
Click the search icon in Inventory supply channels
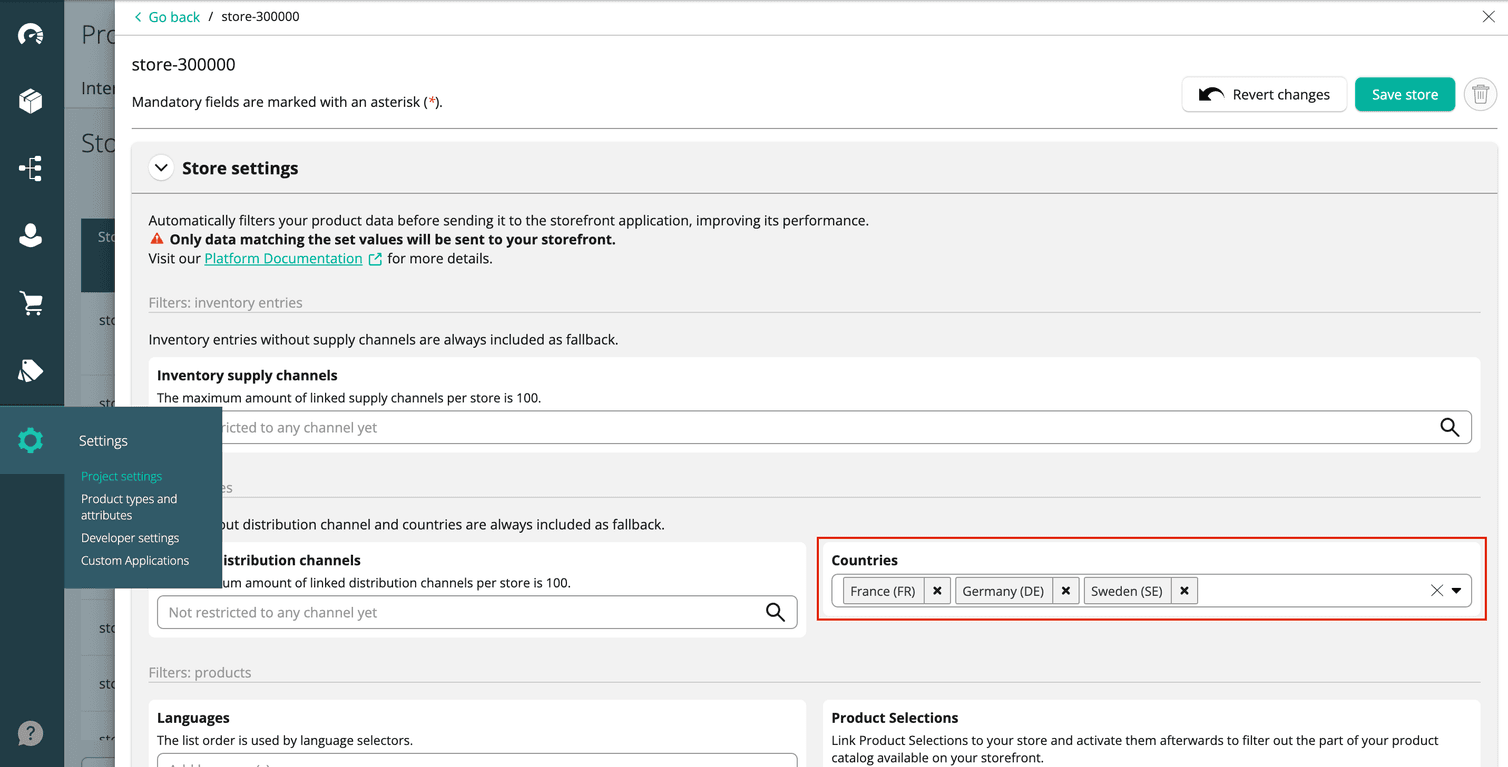coord(1450,427)
